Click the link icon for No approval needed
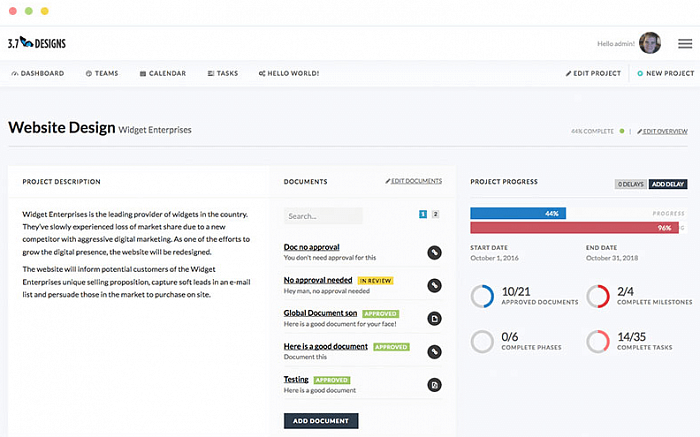This screenshot has height=437, width=700. pyautogui.click(x=434, y=286)
